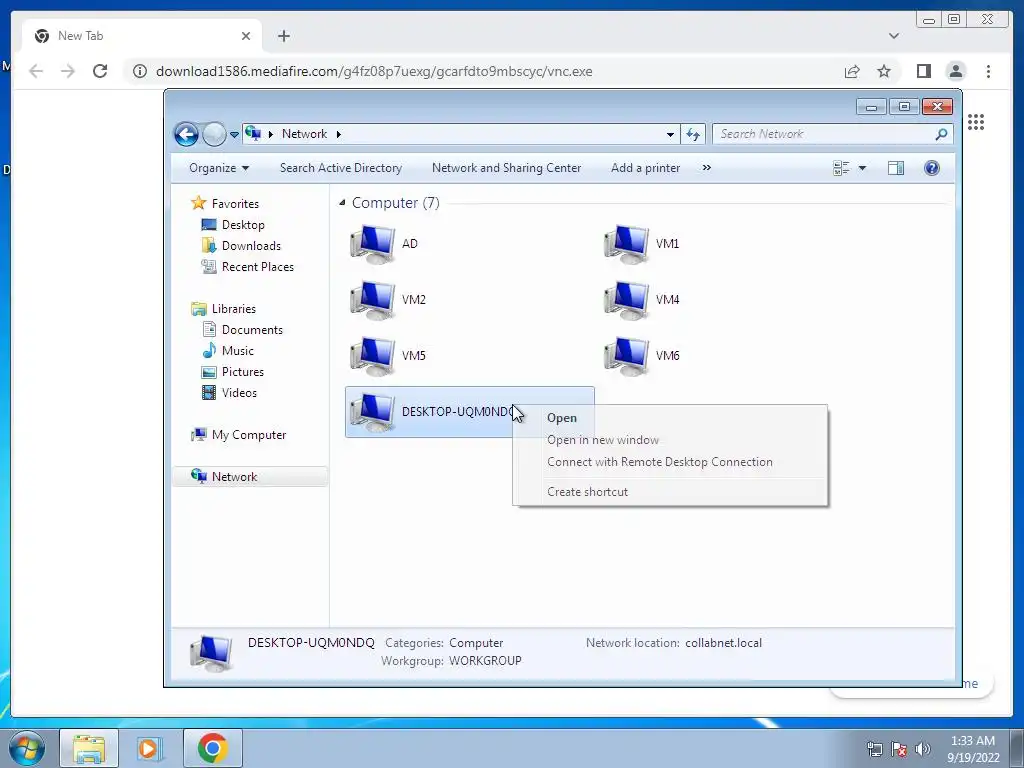The image size is (1024, 768).
Task: Open Explorer help question mark icon
Action: (932, 168)
